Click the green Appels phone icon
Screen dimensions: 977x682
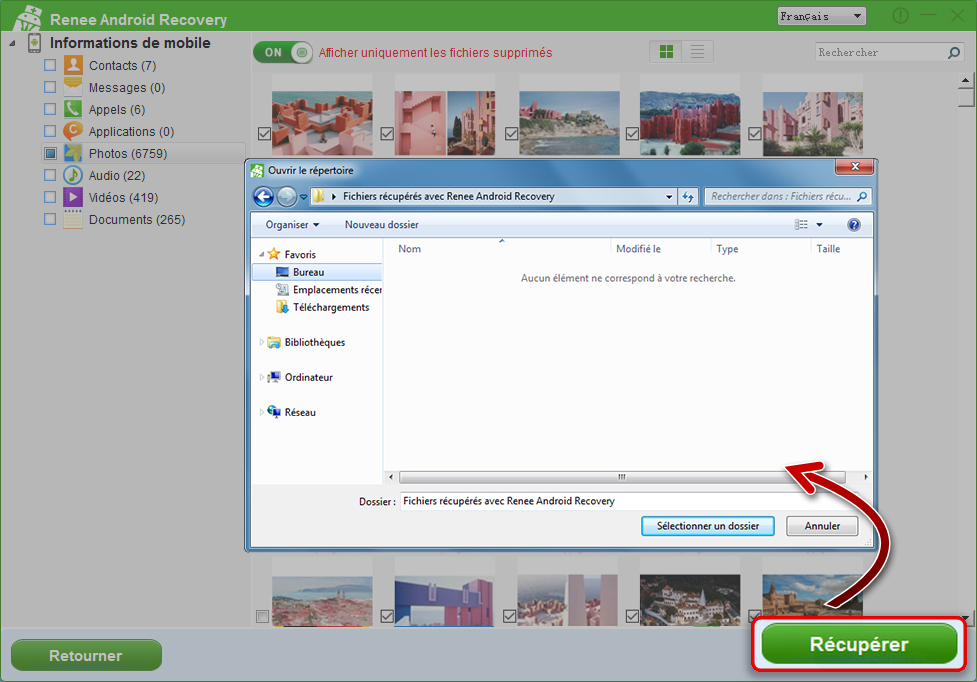click(73, 110)
